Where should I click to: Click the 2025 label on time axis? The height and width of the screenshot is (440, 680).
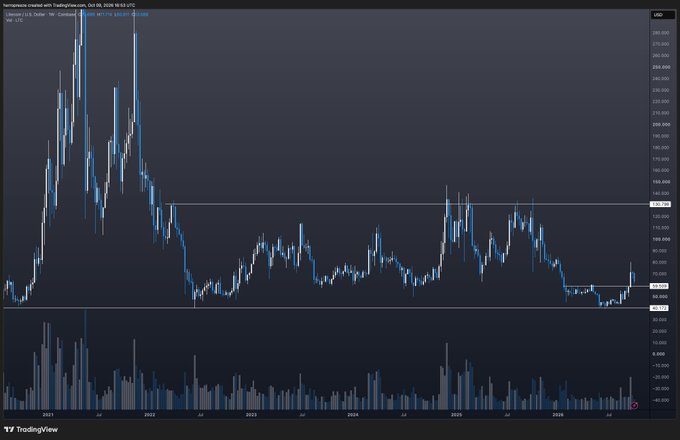(x=456, y=415)
